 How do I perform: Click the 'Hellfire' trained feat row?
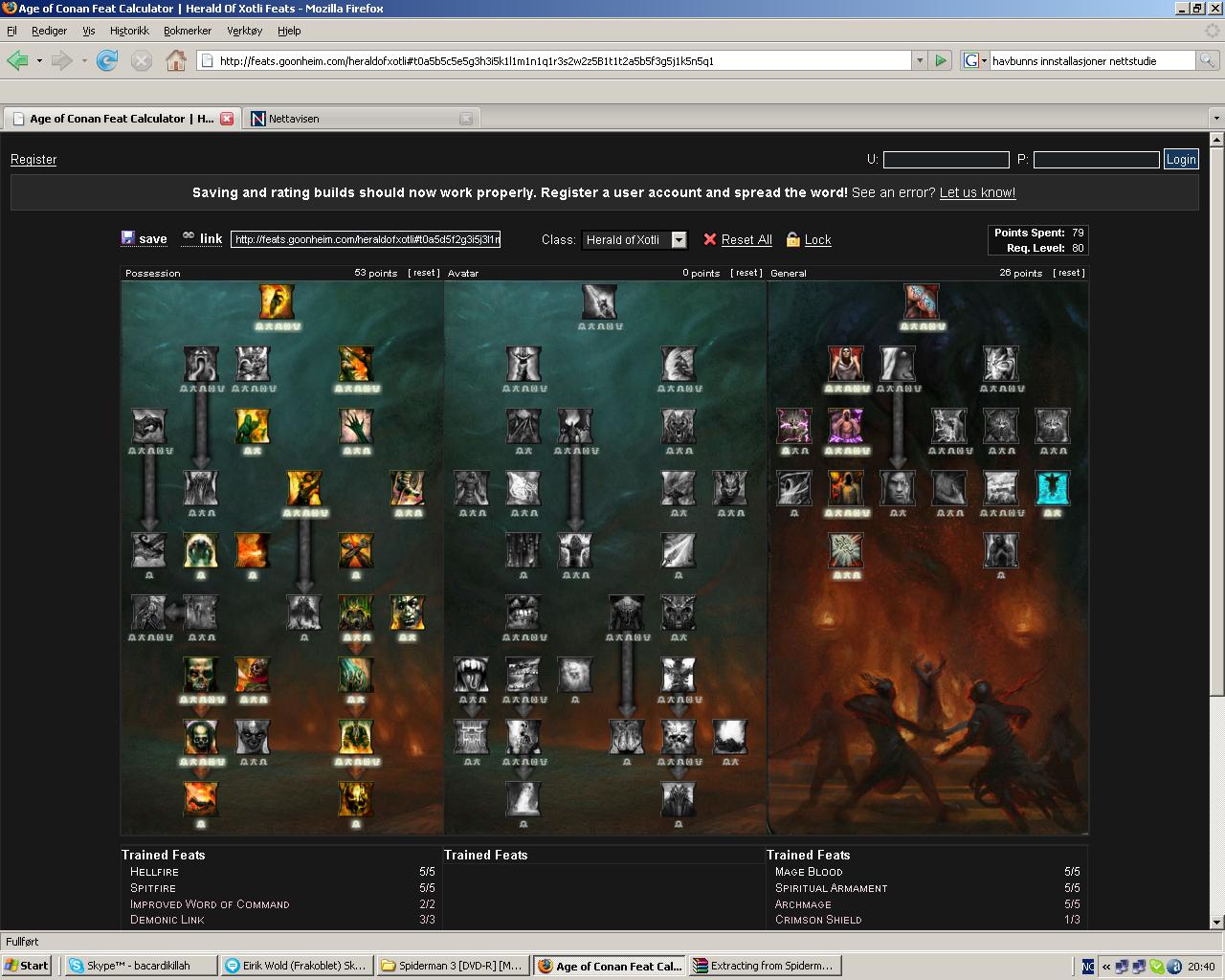(282, 872)
